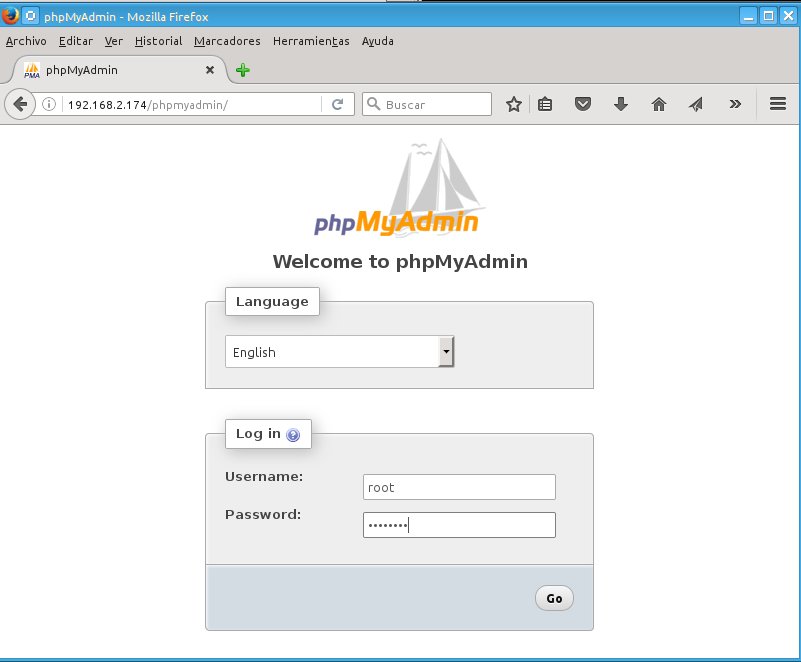Go back with the browser back arrow
The image size is (801, 662).
pos(20,104)
